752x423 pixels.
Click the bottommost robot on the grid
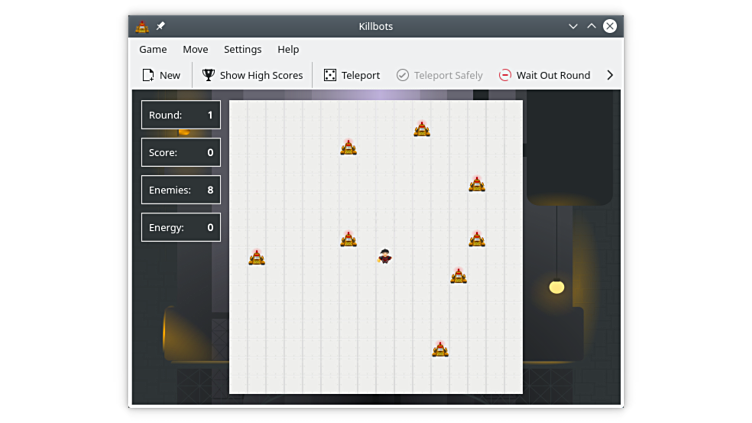click(440, 349)
